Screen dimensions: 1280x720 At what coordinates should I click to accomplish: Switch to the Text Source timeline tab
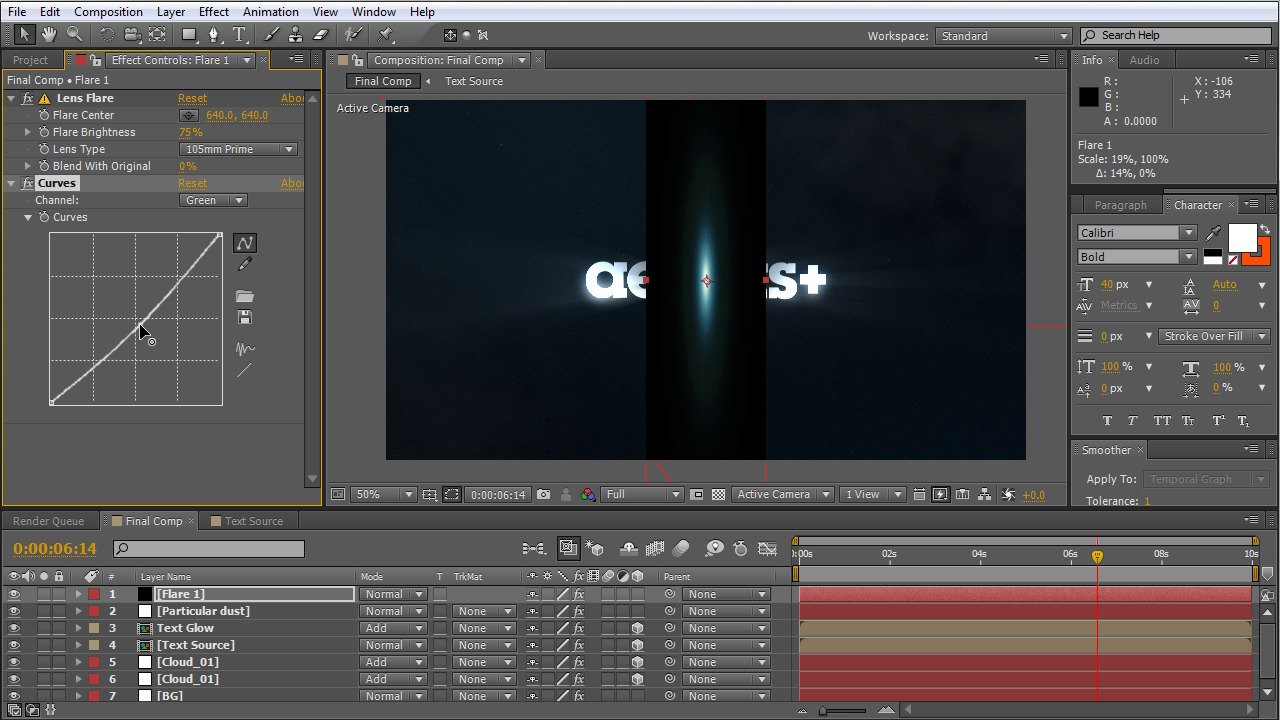[253, 521]
